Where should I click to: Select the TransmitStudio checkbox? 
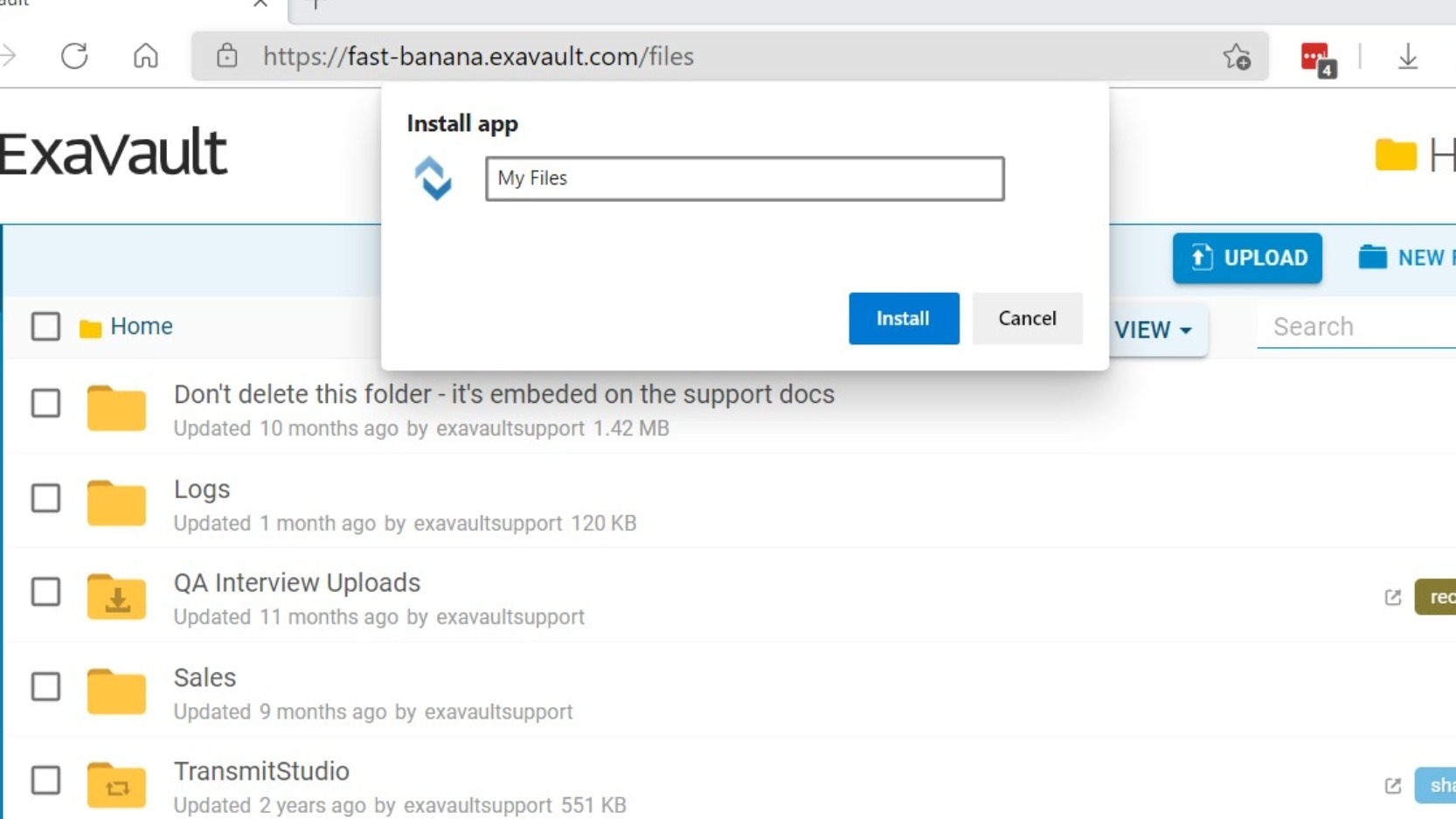click(45, 781)
